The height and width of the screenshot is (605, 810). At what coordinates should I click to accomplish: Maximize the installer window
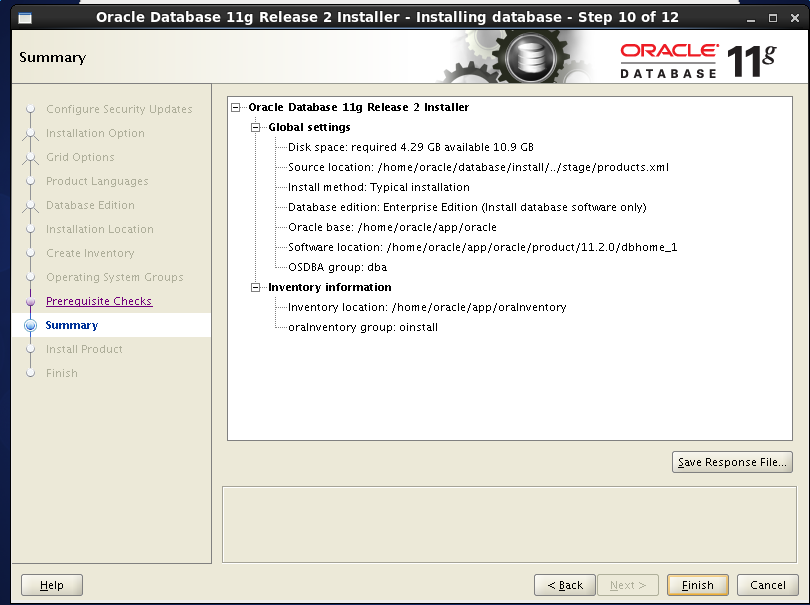(772, 18)
